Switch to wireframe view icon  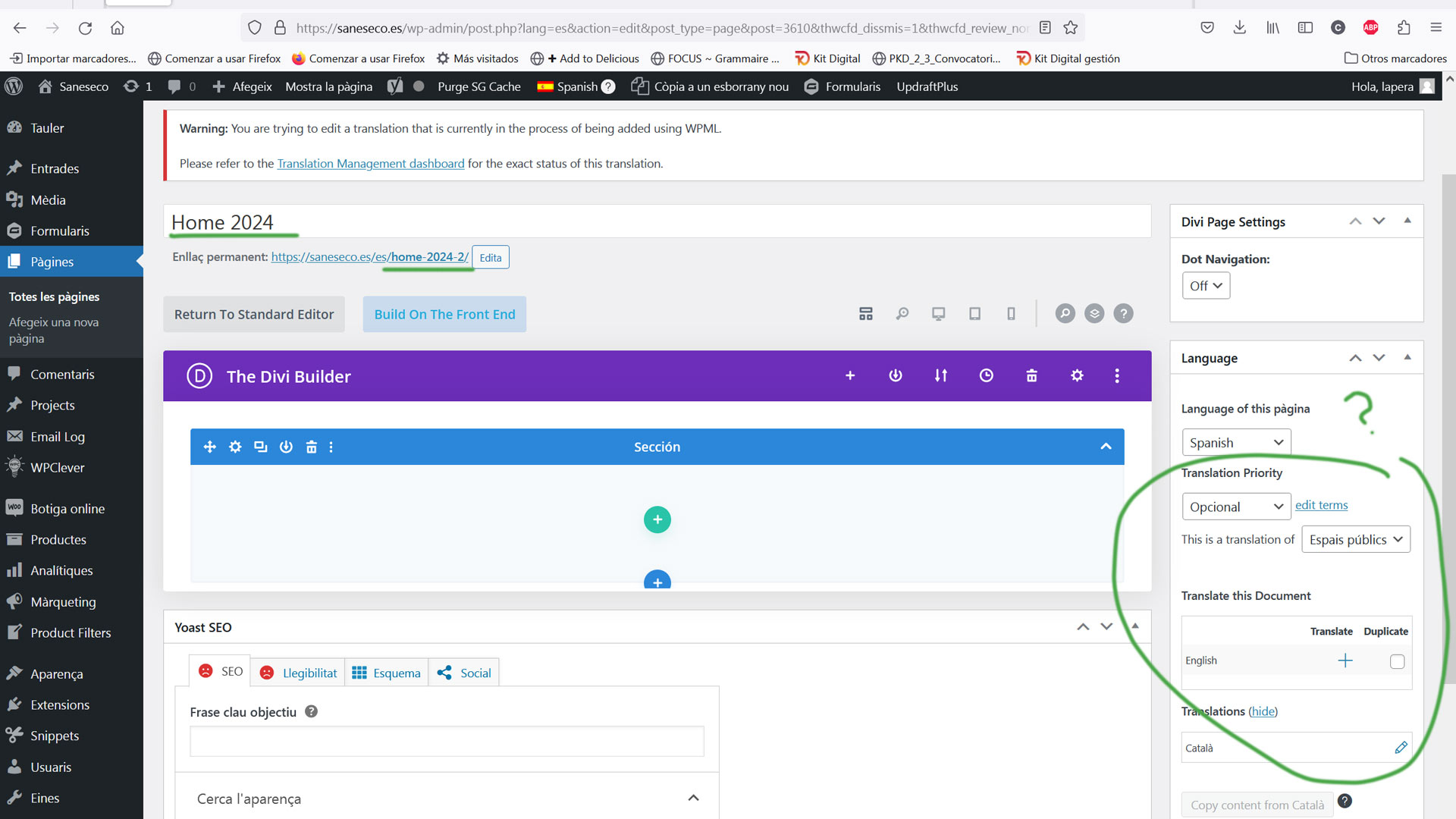pyautogui.click(x=866, y=313)
